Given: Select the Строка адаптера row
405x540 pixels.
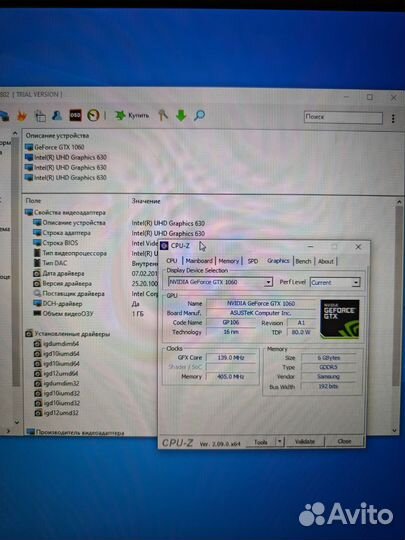Looking at the screenshot, I should (x=62, y=233).
